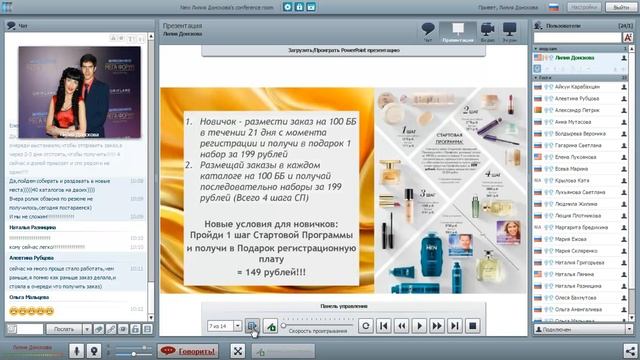The height and width of the screenshot is (360, 640).
Task: Click the chat message input field
Action: [30, 329]
